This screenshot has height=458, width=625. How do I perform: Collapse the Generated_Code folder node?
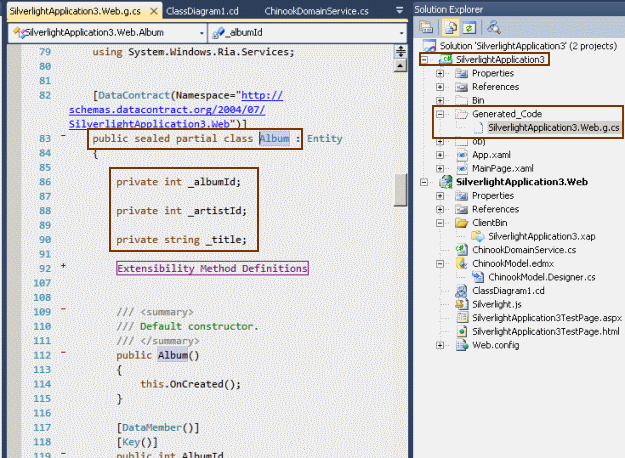coord(440,115)
